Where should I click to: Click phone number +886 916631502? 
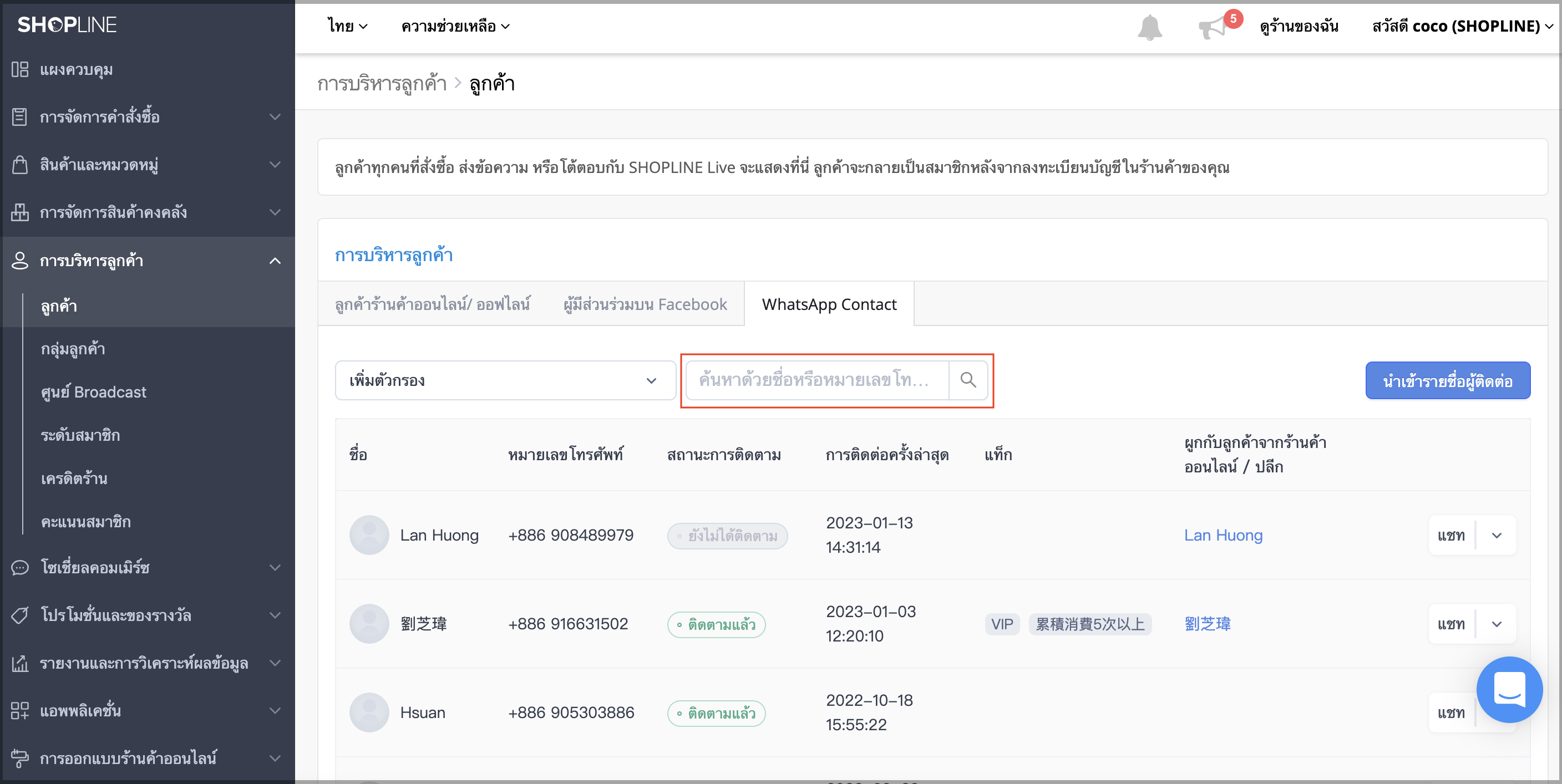click(567, 624)
